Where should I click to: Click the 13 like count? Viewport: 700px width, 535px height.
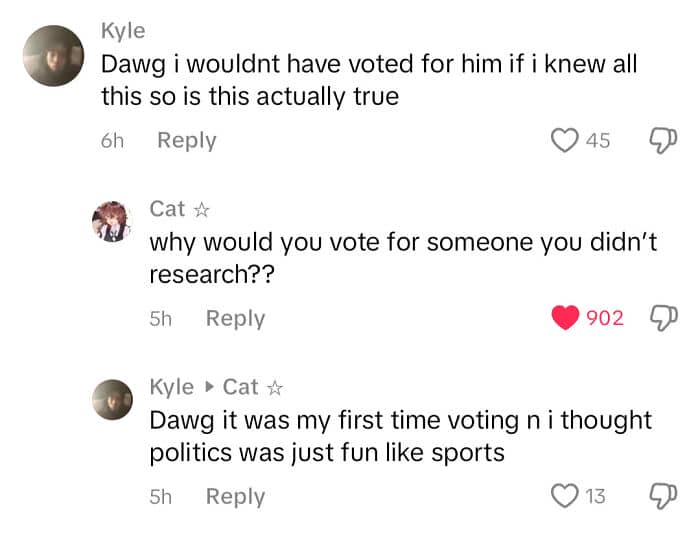[x=595, y=496]
